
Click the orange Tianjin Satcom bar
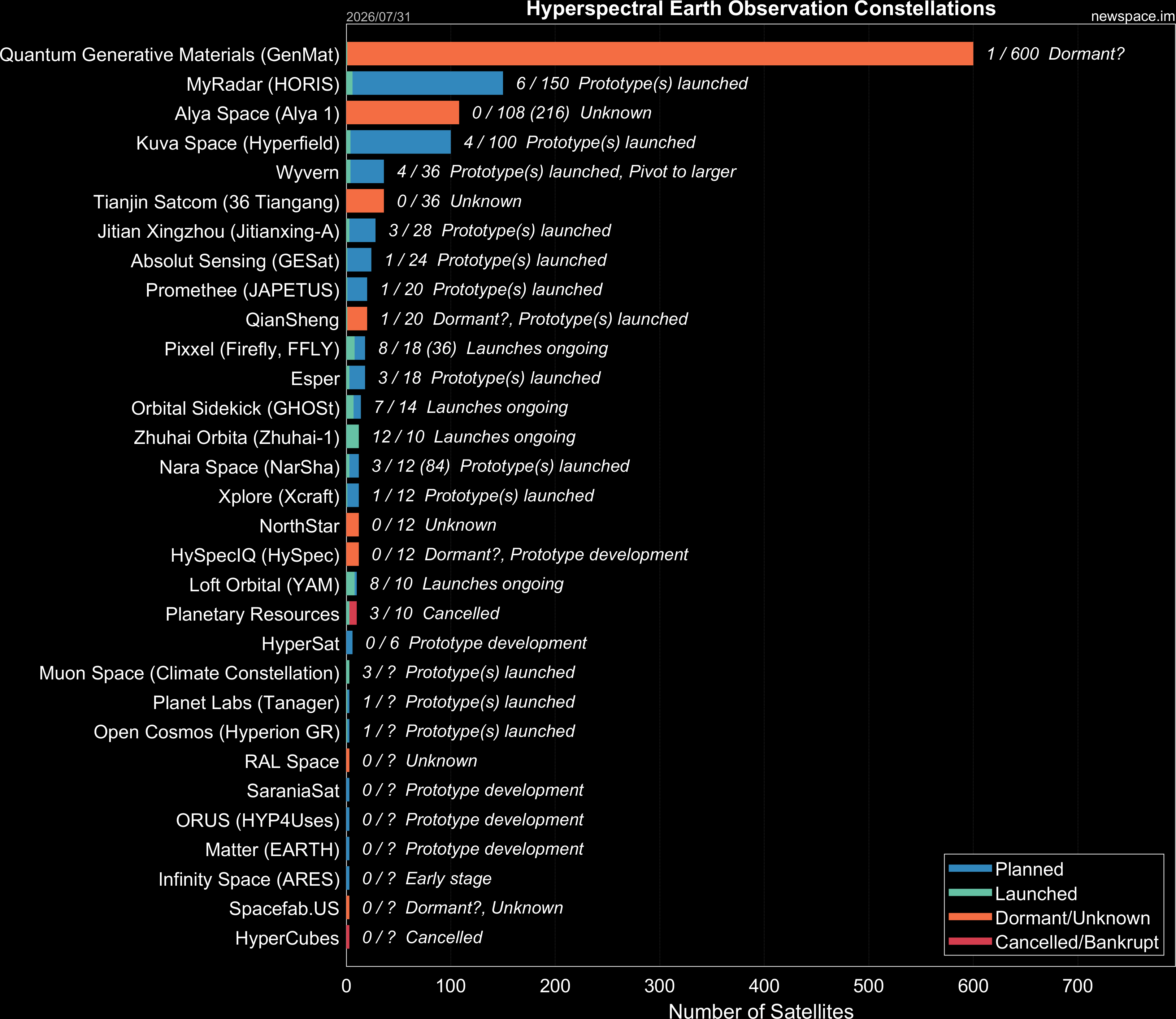[x=365, y=201]
